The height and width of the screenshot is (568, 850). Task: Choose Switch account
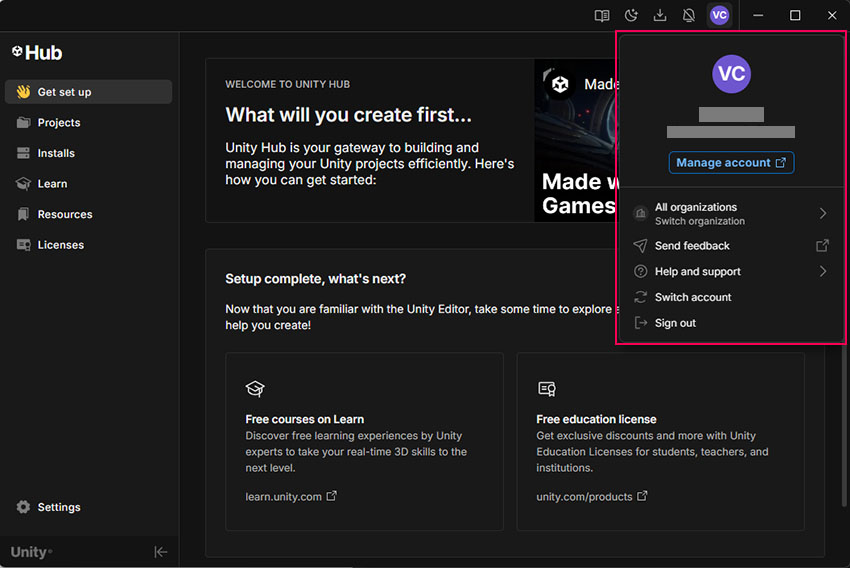731,297
